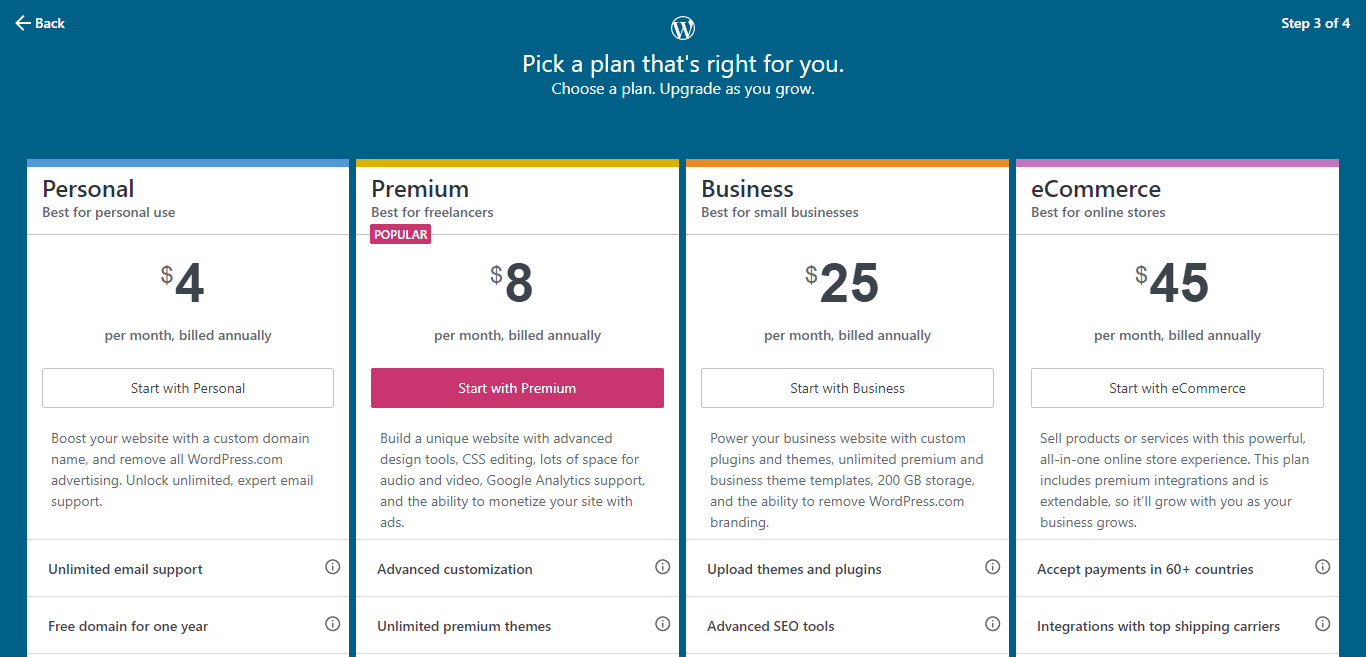Screen dimensions: 1366x657
Task: Open info tooltip for Free domain for one year
Action: (332, 623)
